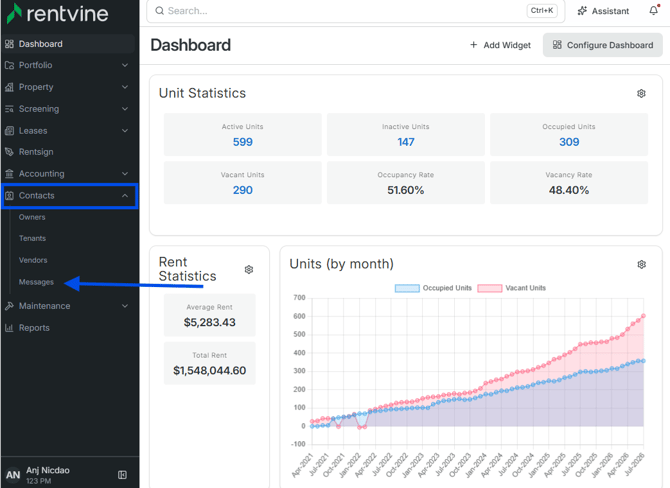Image resolution: width=670 pixels, height=488 pixels.
Task: Click the rentvine logo
Action: coord(58,13)
